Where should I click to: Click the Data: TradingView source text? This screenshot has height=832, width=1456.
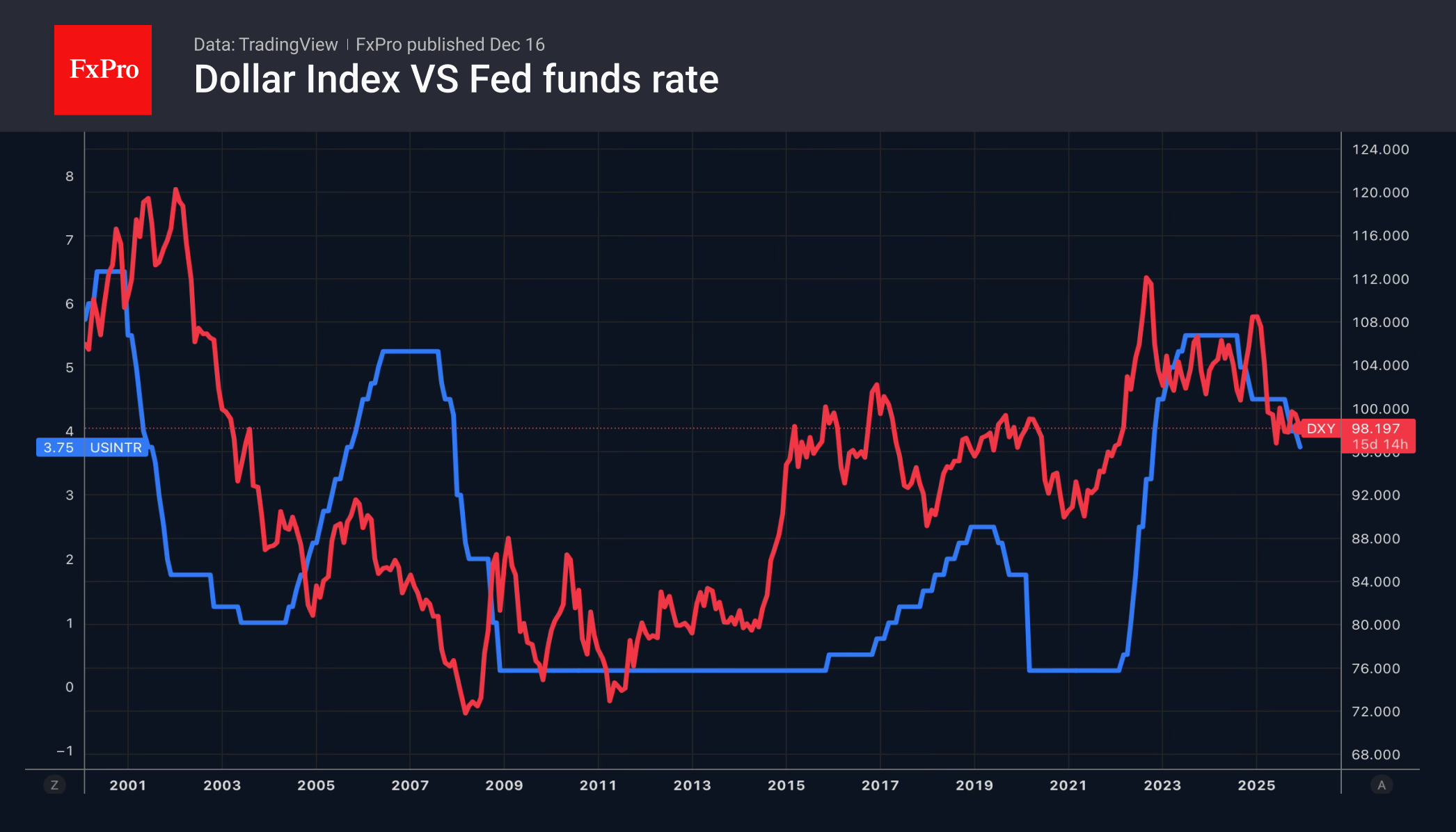pyautogui.click(x=265, y=45)
